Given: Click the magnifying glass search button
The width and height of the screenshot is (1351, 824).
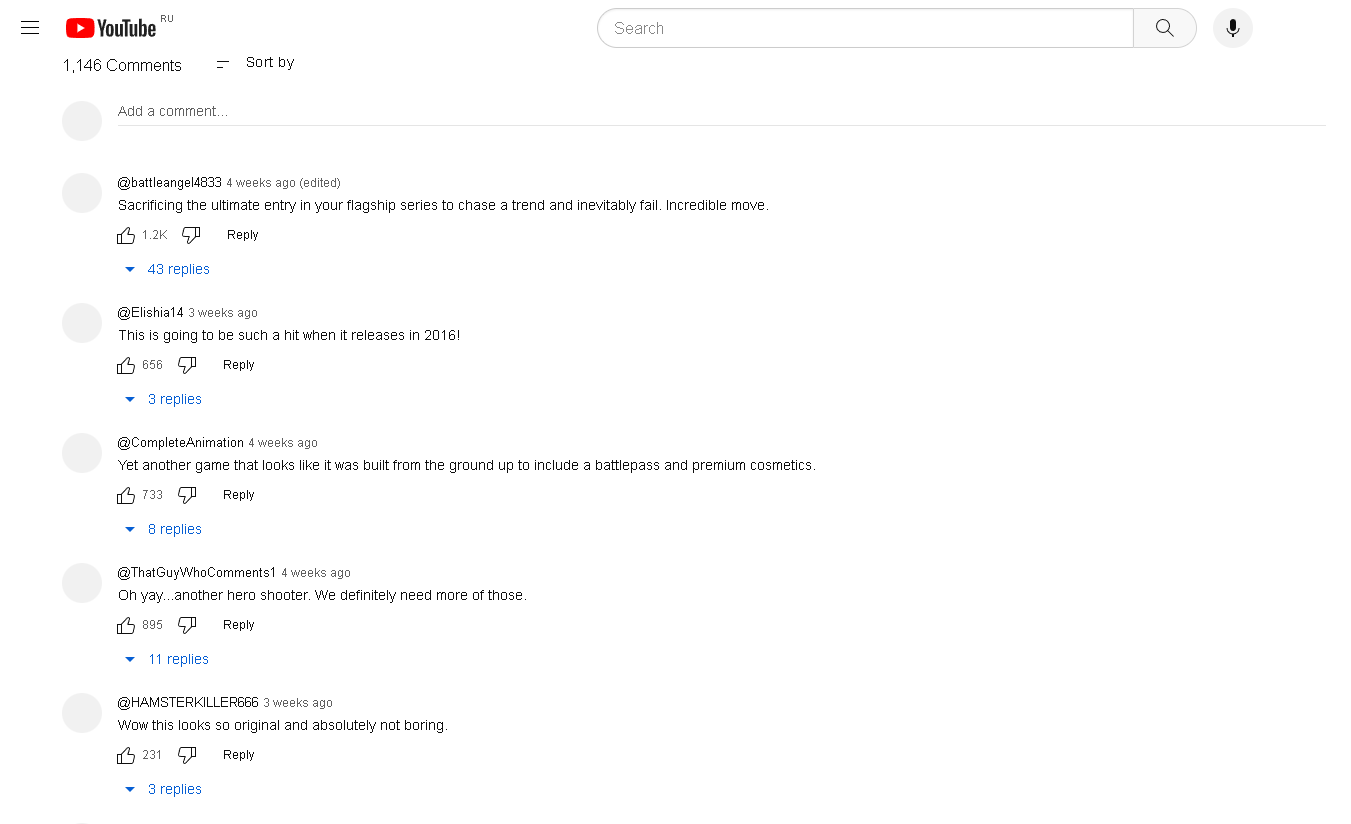Looking at the screenshot, I should (x=1164, y=28).
